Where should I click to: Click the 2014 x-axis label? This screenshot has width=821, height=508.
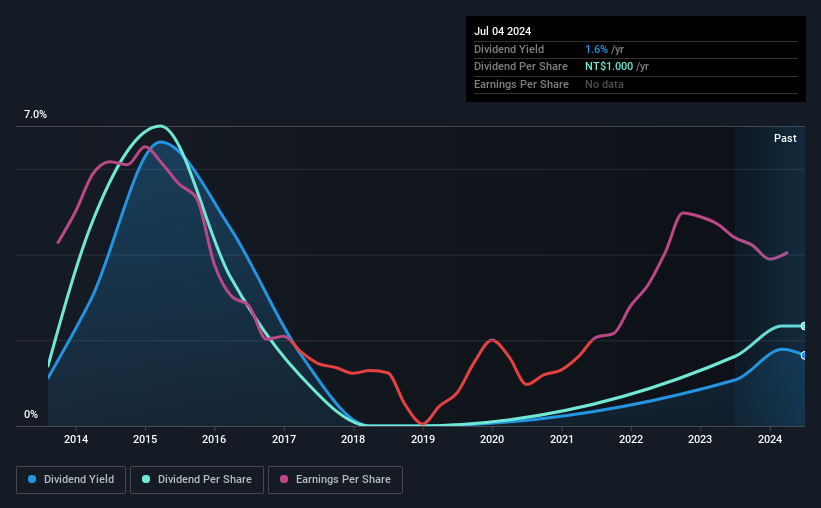click(76, 439)
